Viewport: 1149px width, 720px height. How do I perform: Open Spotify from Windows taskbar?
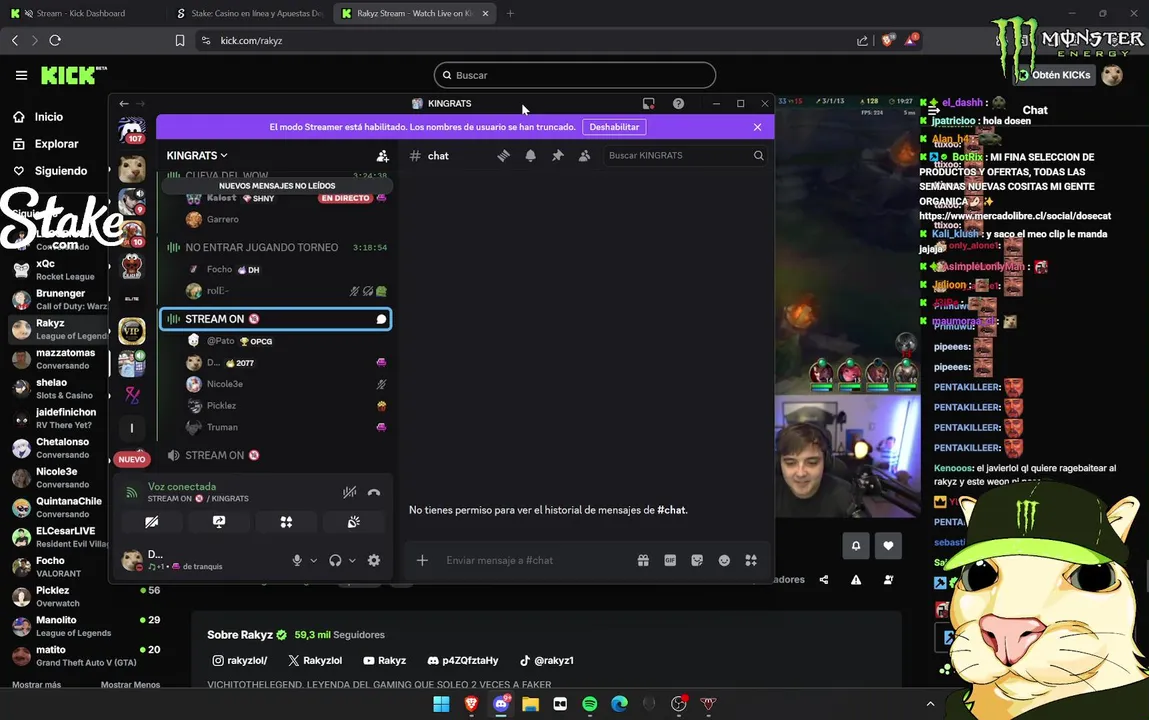click(590, 704)
